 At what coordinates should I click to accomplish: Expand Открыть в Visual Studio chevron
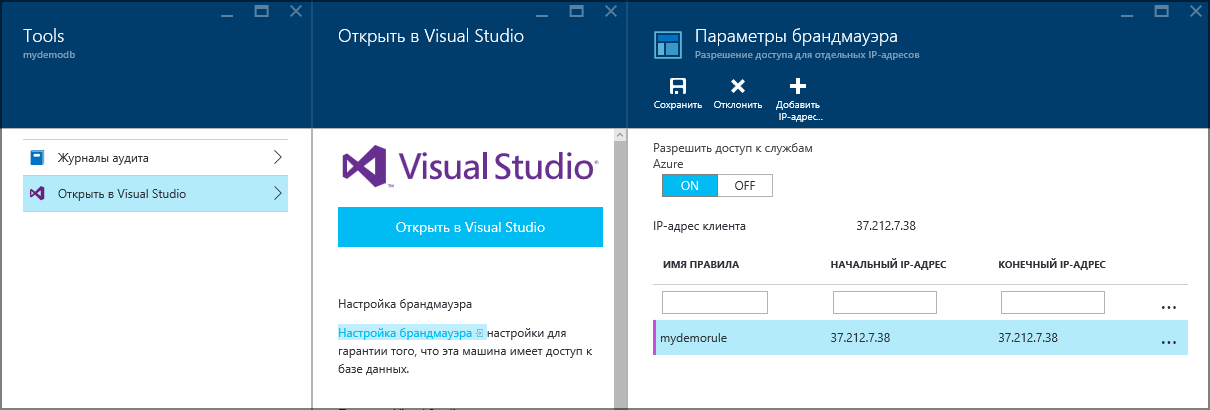coord(277,193)
